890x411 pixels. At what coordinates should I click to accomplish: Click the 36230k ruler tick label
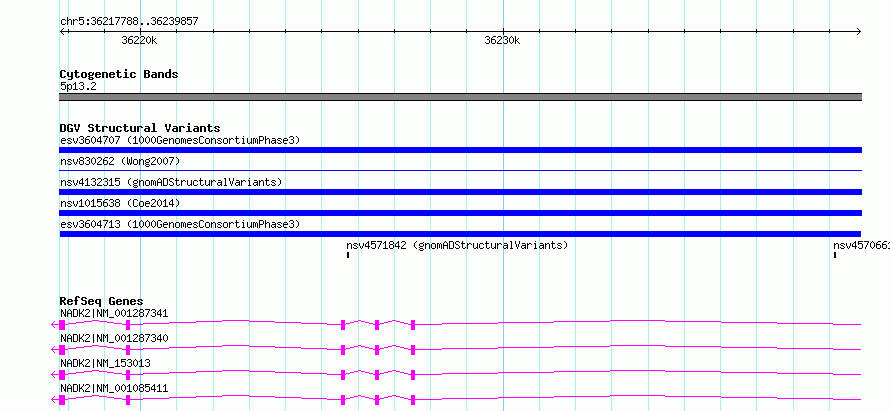(x=502, y=40)
